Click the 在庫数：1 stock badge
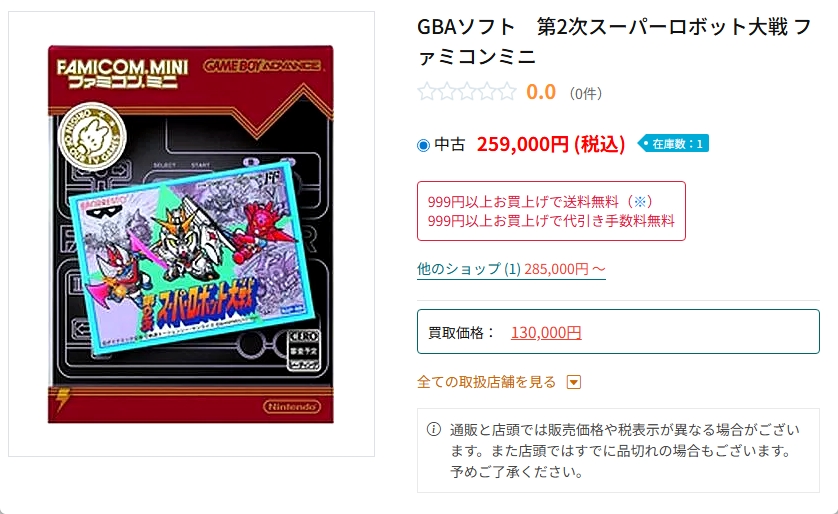838x514 pixels. 673,143
